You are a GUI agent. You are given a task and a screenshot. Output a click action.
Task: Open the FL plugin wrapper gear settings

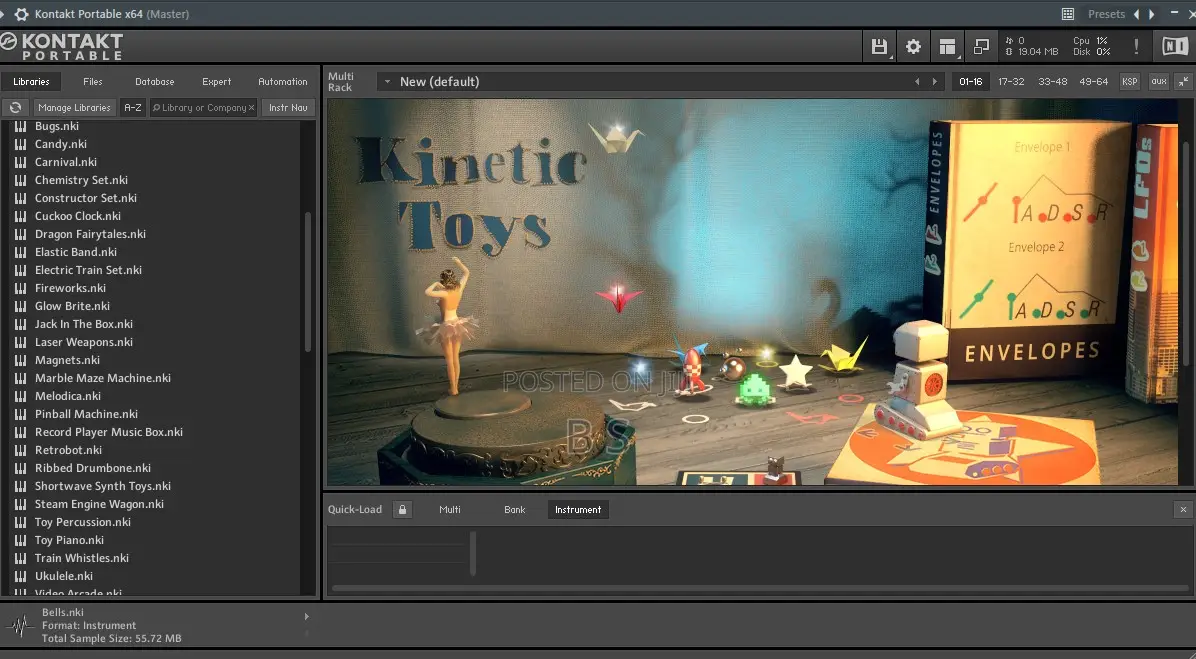coord(21,14)
